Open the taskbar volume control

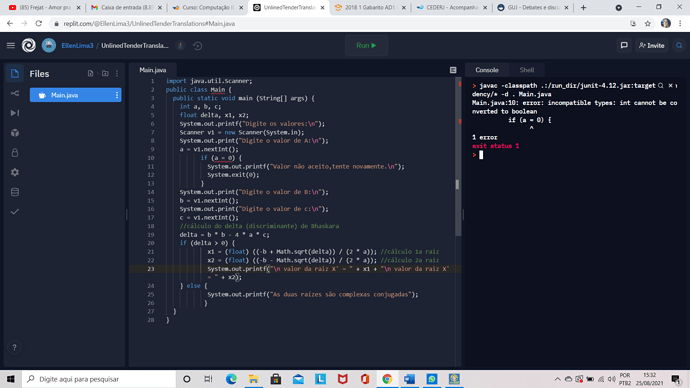[x=612, y=379]
